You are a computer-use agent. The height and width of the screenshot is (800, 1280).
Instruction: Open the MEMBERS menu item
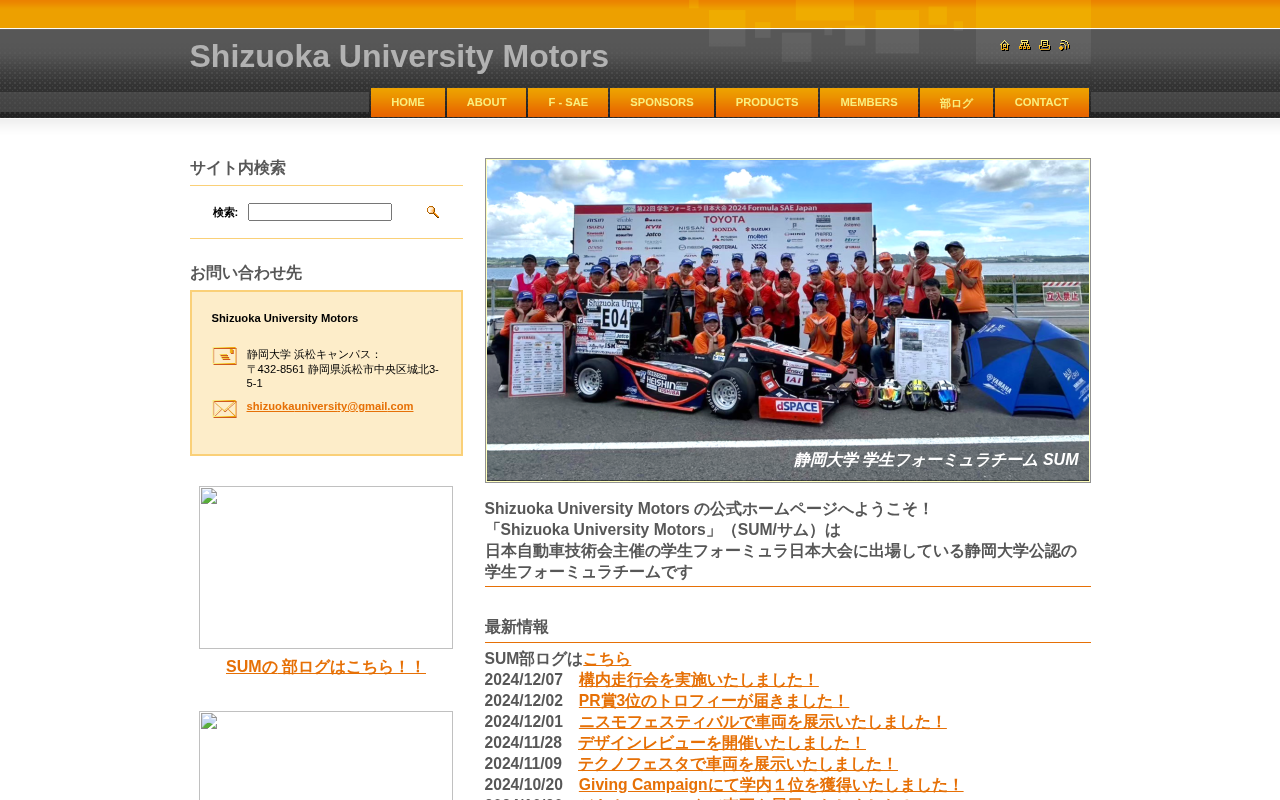coord(869,102)
